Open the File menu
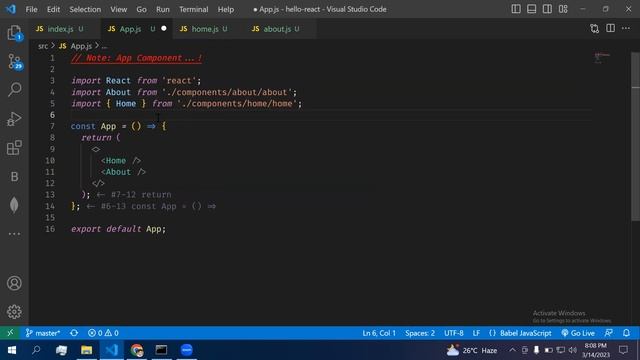640x360 pixels. pos(31,9)
